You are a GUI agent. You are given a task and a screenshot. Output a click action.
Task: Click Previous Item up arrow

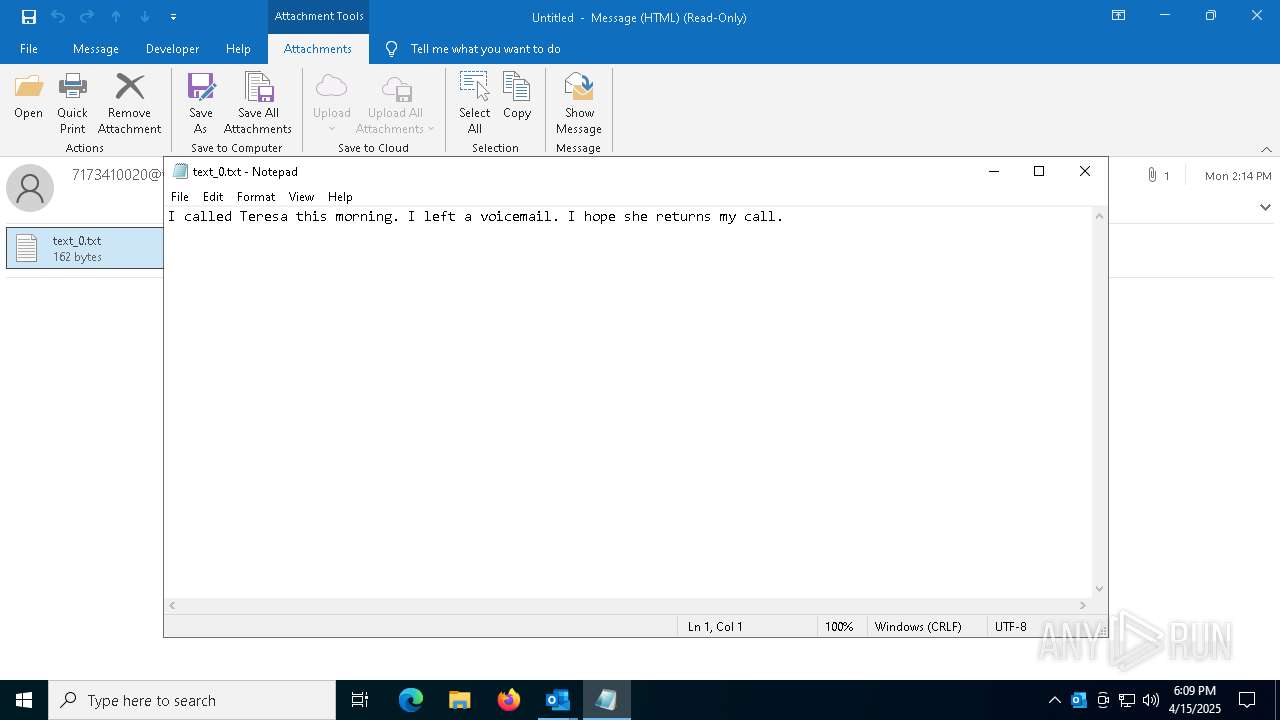click(116, 17)
